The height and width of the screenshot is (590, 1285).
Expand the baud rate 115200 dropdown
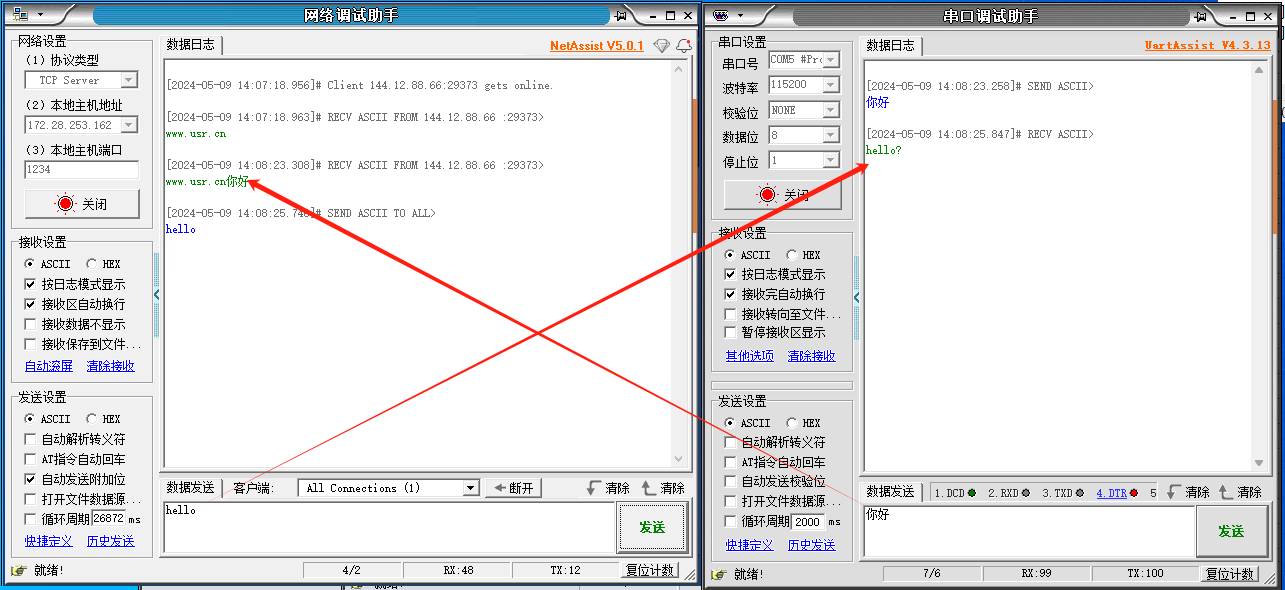(830, 85)
